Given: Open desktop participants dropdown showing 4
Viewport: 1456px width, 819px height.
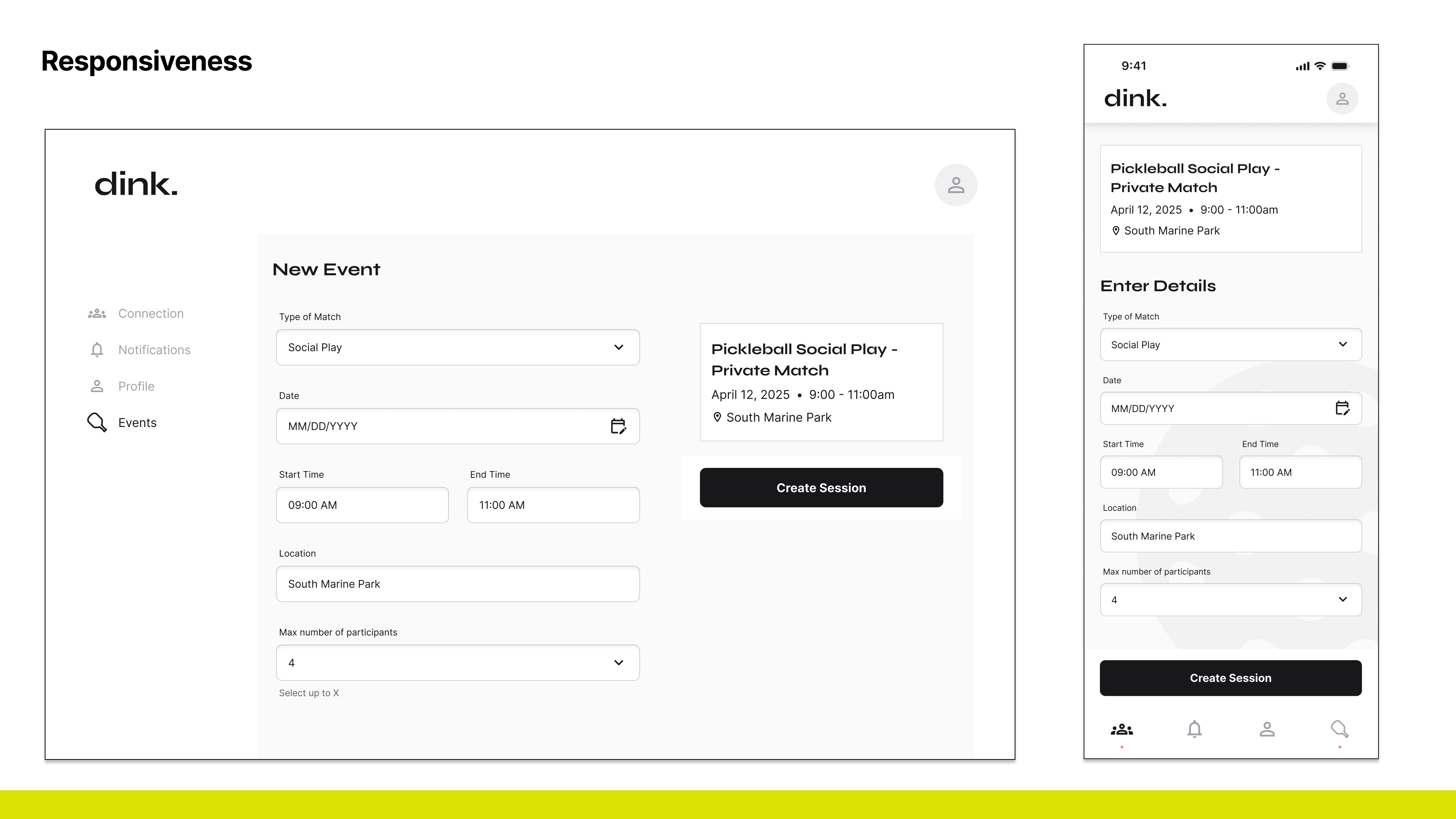Looking at the screenshot, I should (x=458, y=663).
